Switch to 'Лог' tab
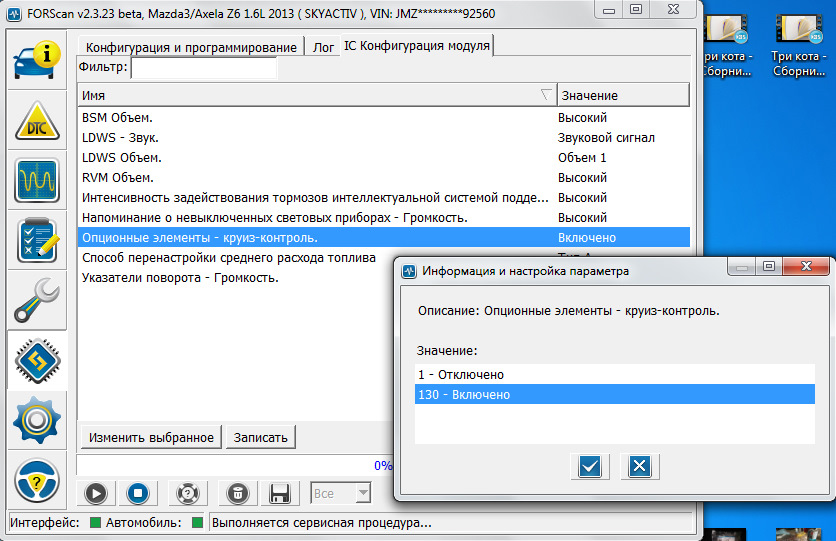The image size is (836, 541). [323, 47]
